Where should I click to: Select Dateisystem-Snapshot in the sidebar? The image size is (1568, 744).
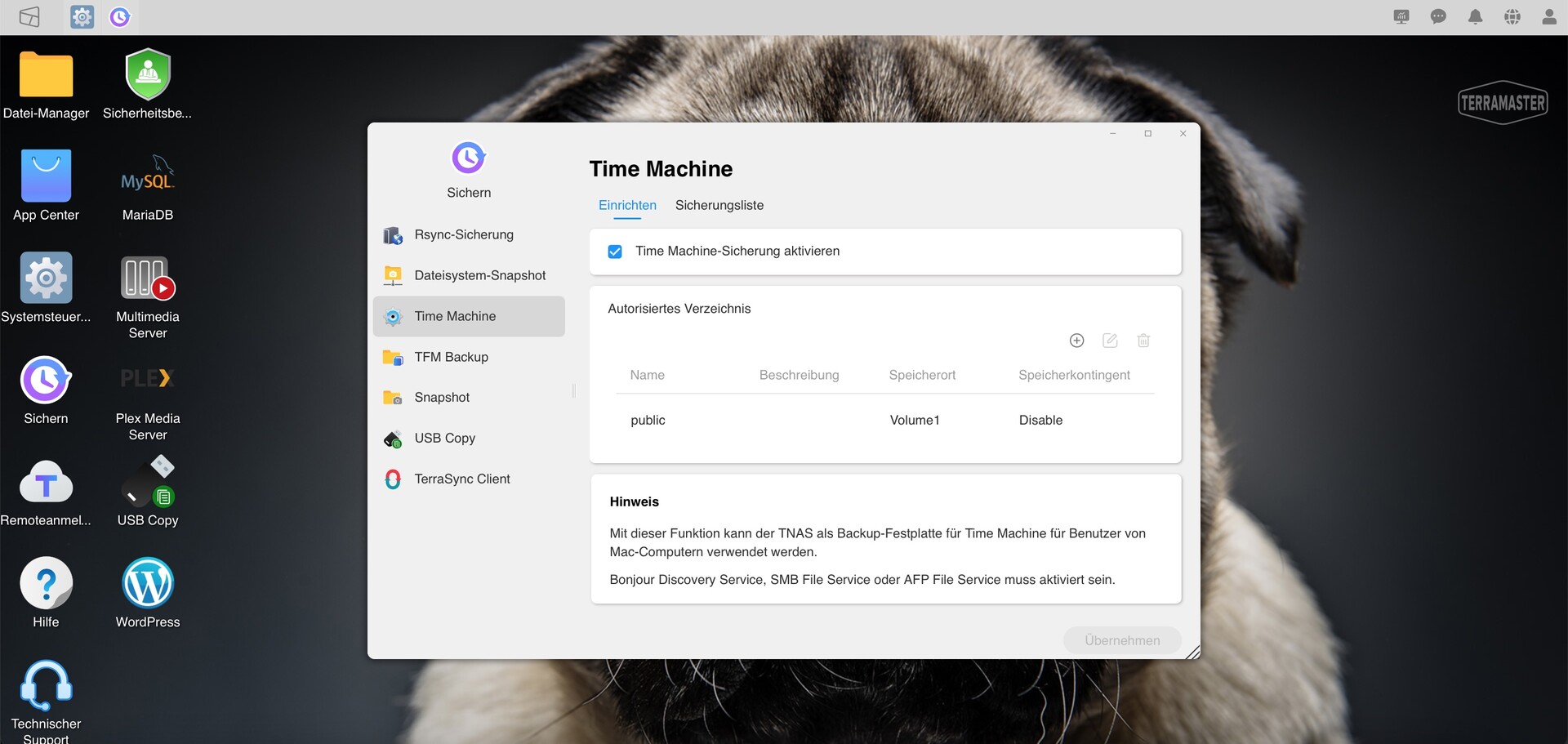(x=469, y=276)
